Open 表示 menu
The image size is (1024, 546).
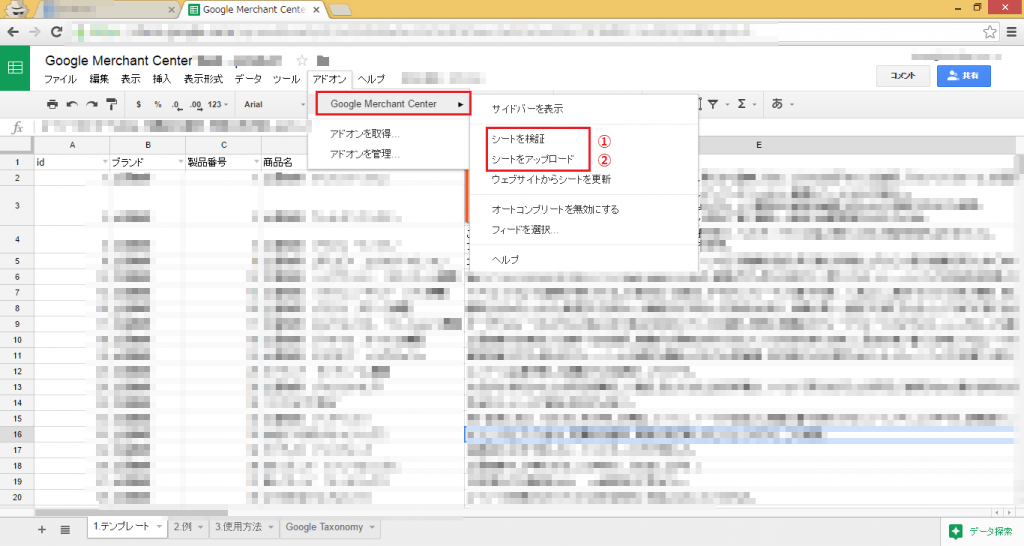click(x=131, y=79)
